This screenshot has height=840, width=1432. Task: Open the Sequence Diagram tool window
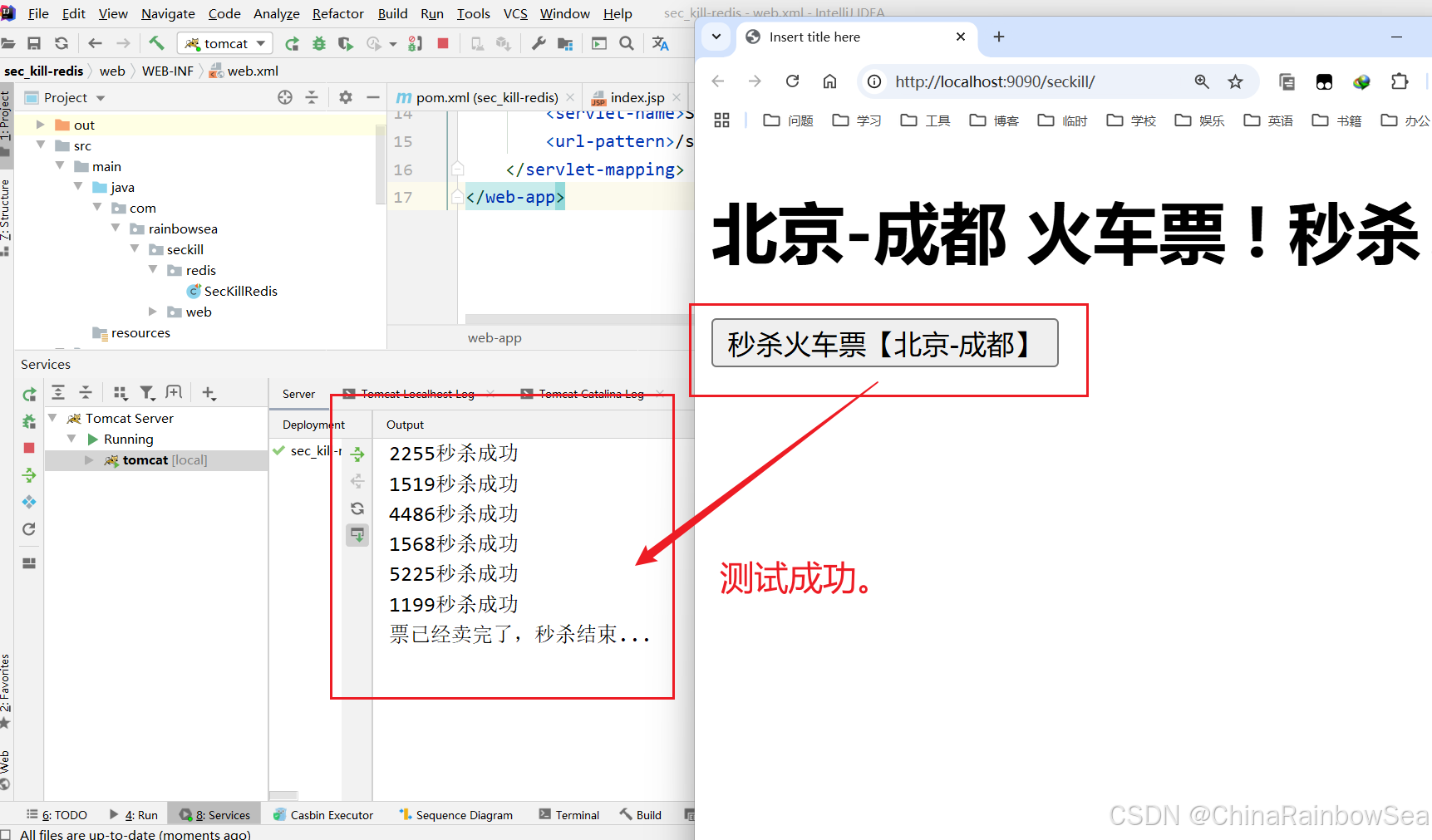point(455,815)
